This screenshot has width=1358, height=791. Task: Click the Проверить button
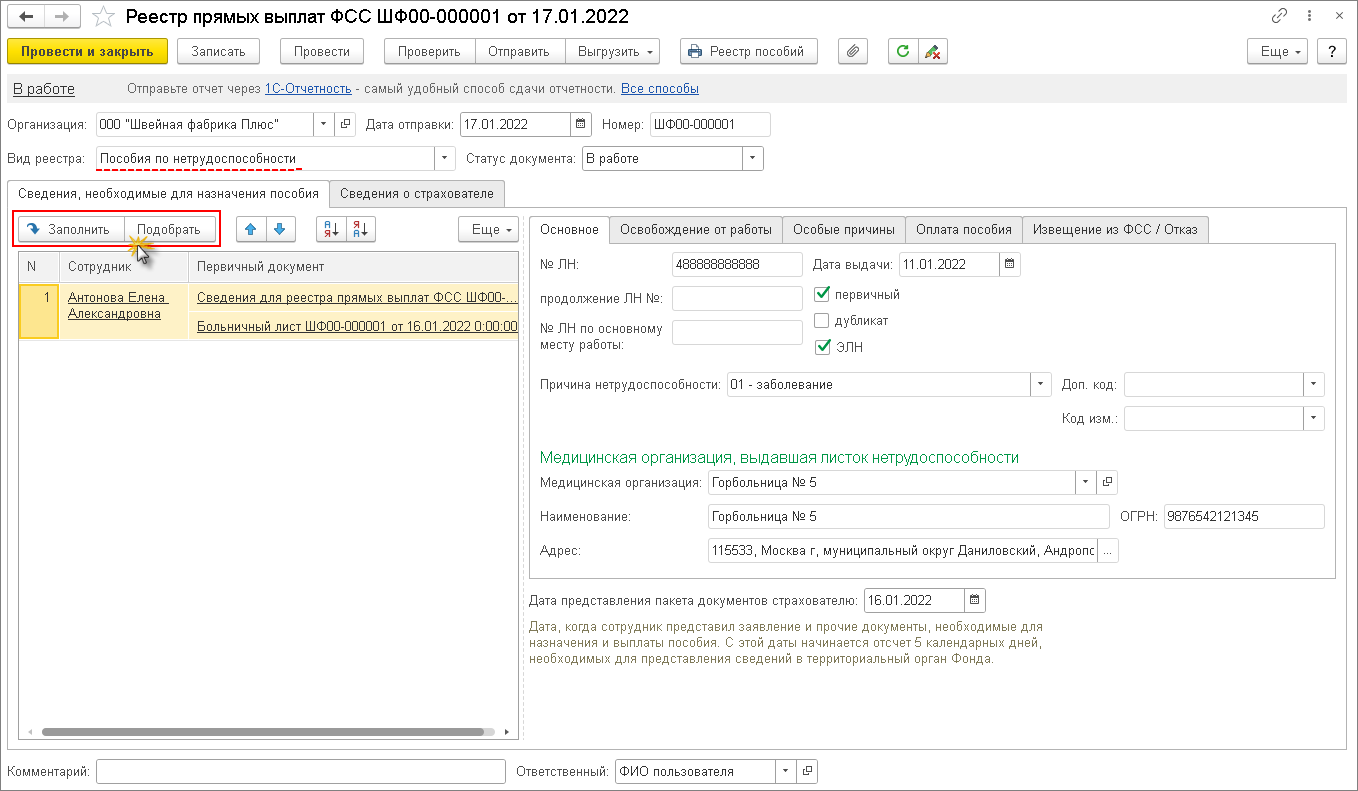pyautogui.click(x=429, y=51)
